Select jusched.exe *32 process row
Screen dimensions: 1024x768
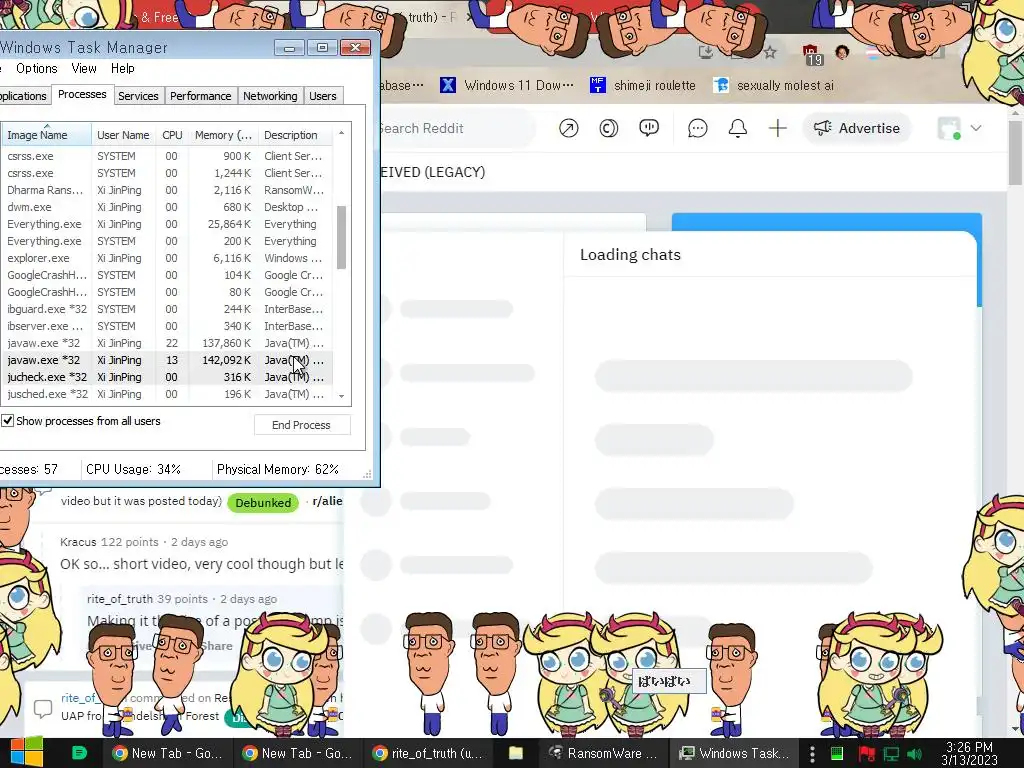click(167, 394)
